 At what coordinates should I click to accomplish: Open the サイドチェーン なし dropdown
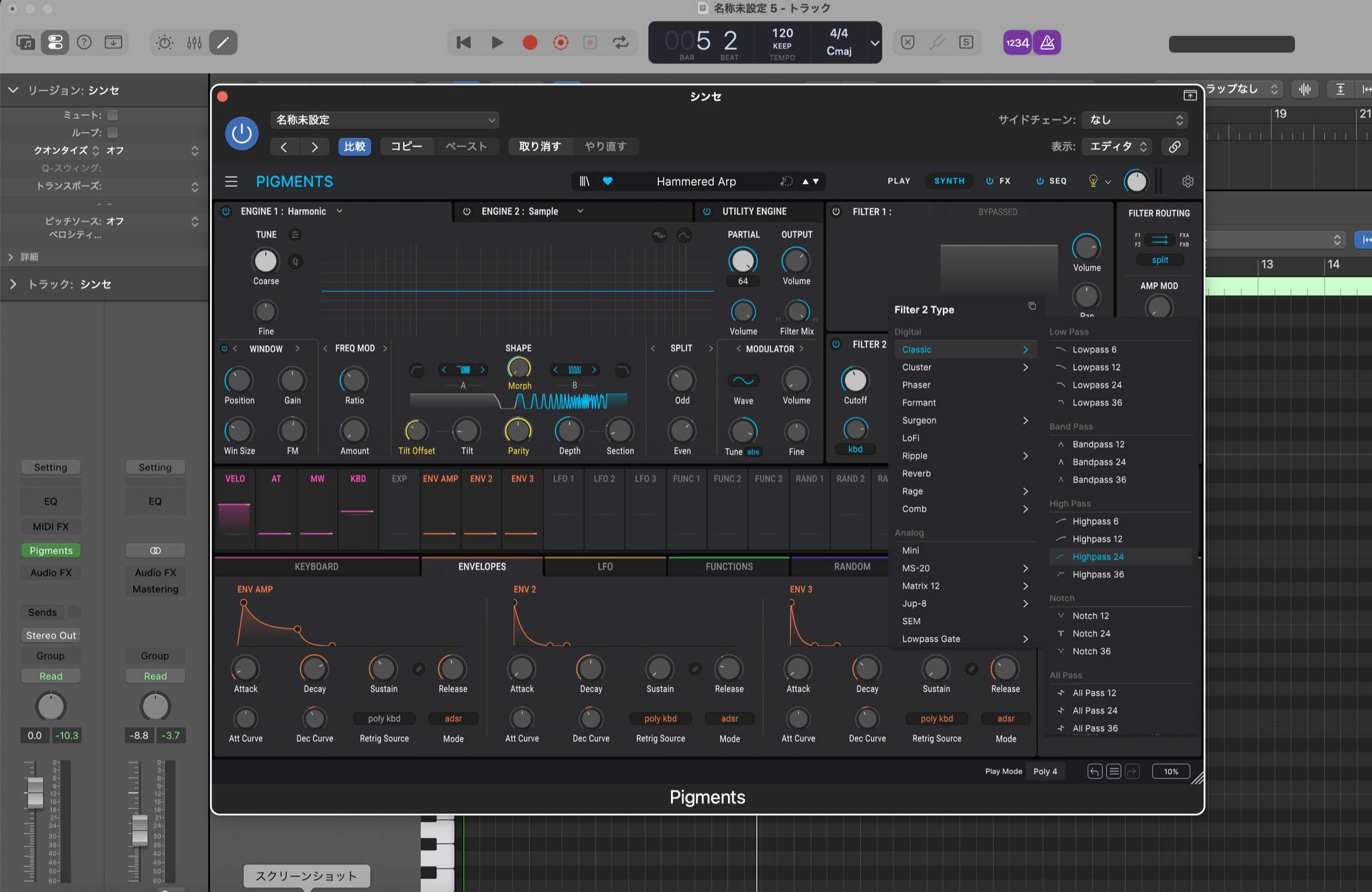[x=1134, y=120]
